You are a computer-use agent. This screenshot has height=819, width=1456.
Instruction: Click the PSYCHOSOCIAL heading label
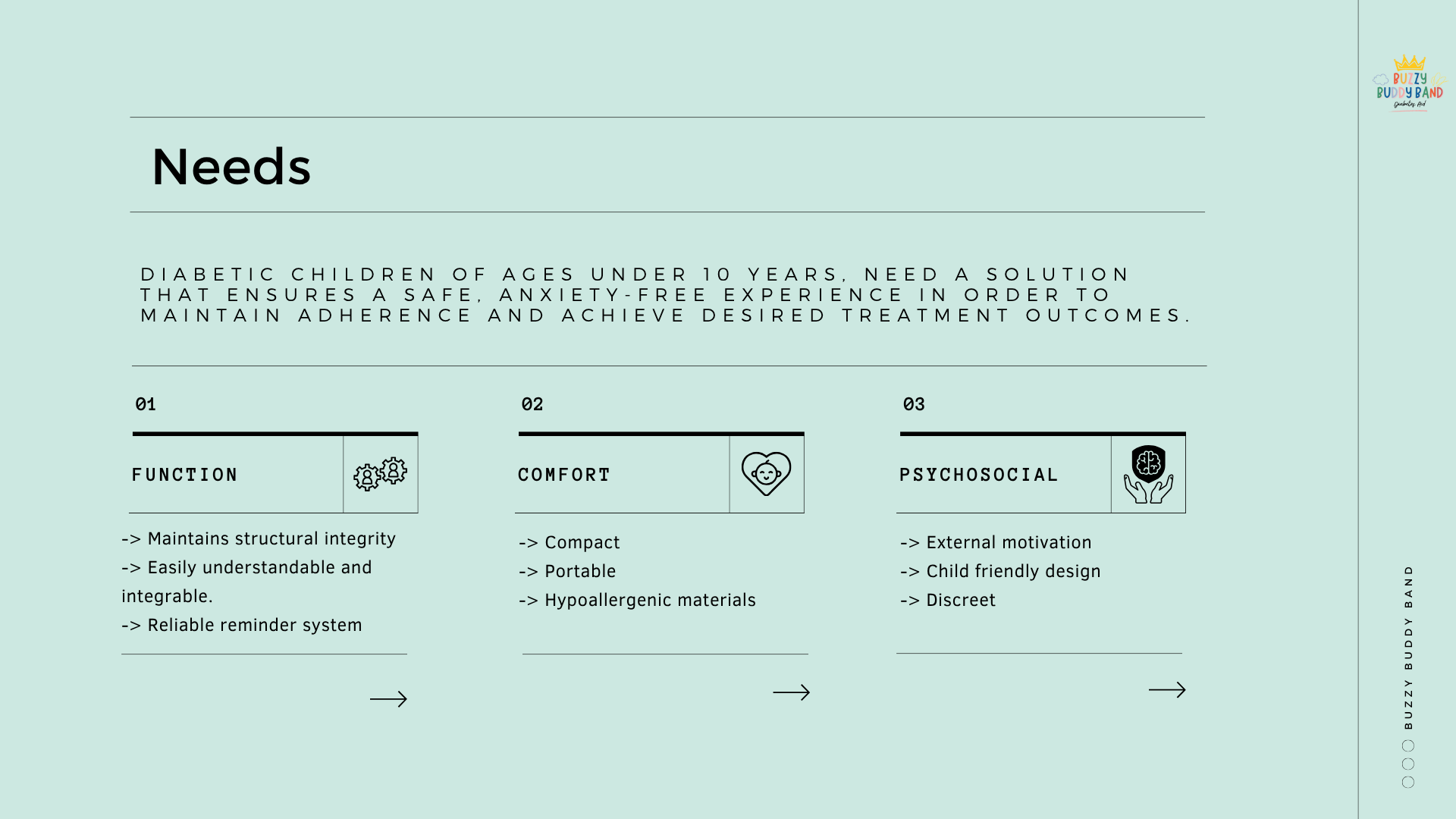tap(978, 475)
